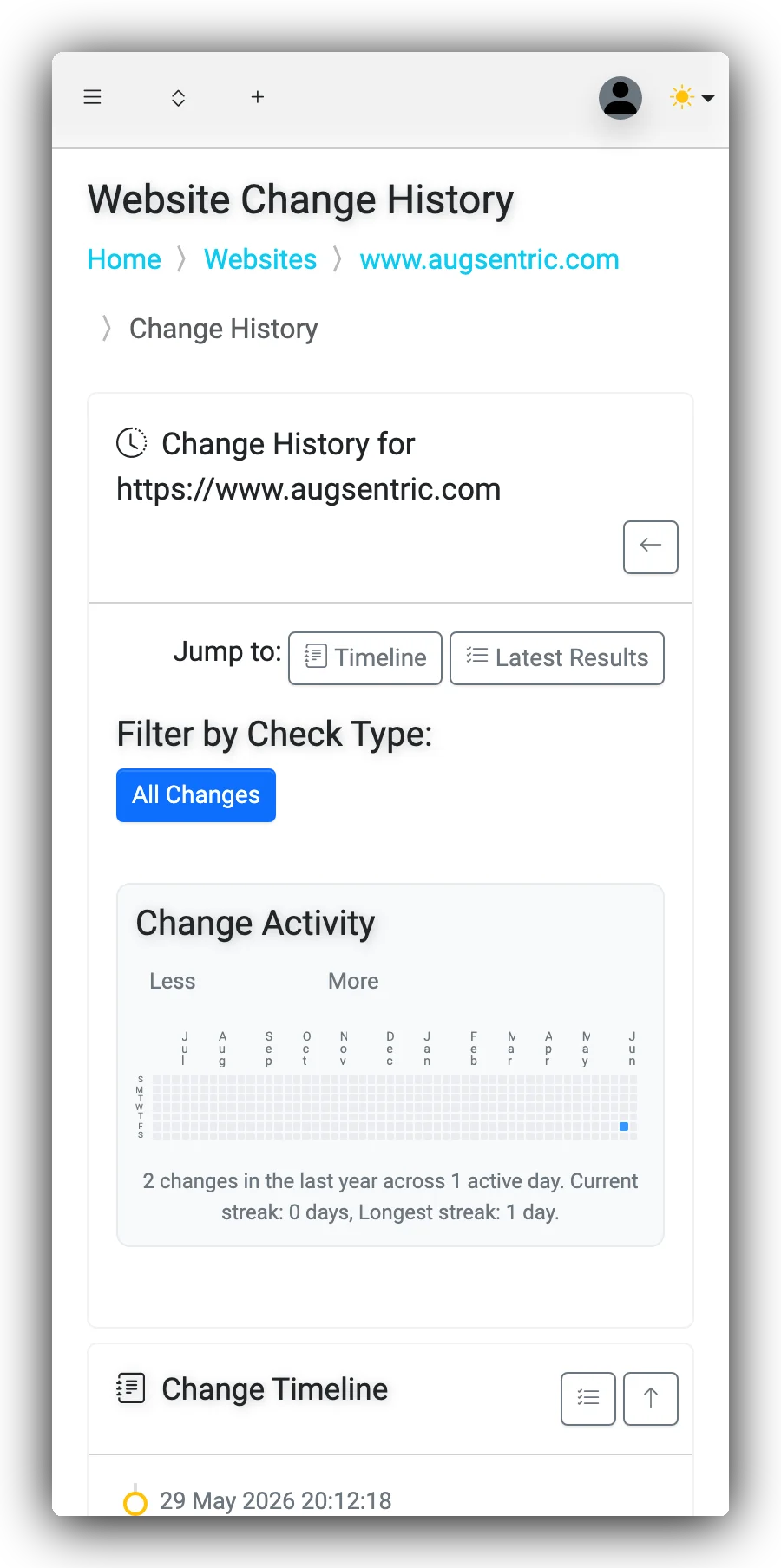Click the notebook icon beside Change Timeline
The width and height of the screenshot is (781, 1568).
[x=131, y=1388]
